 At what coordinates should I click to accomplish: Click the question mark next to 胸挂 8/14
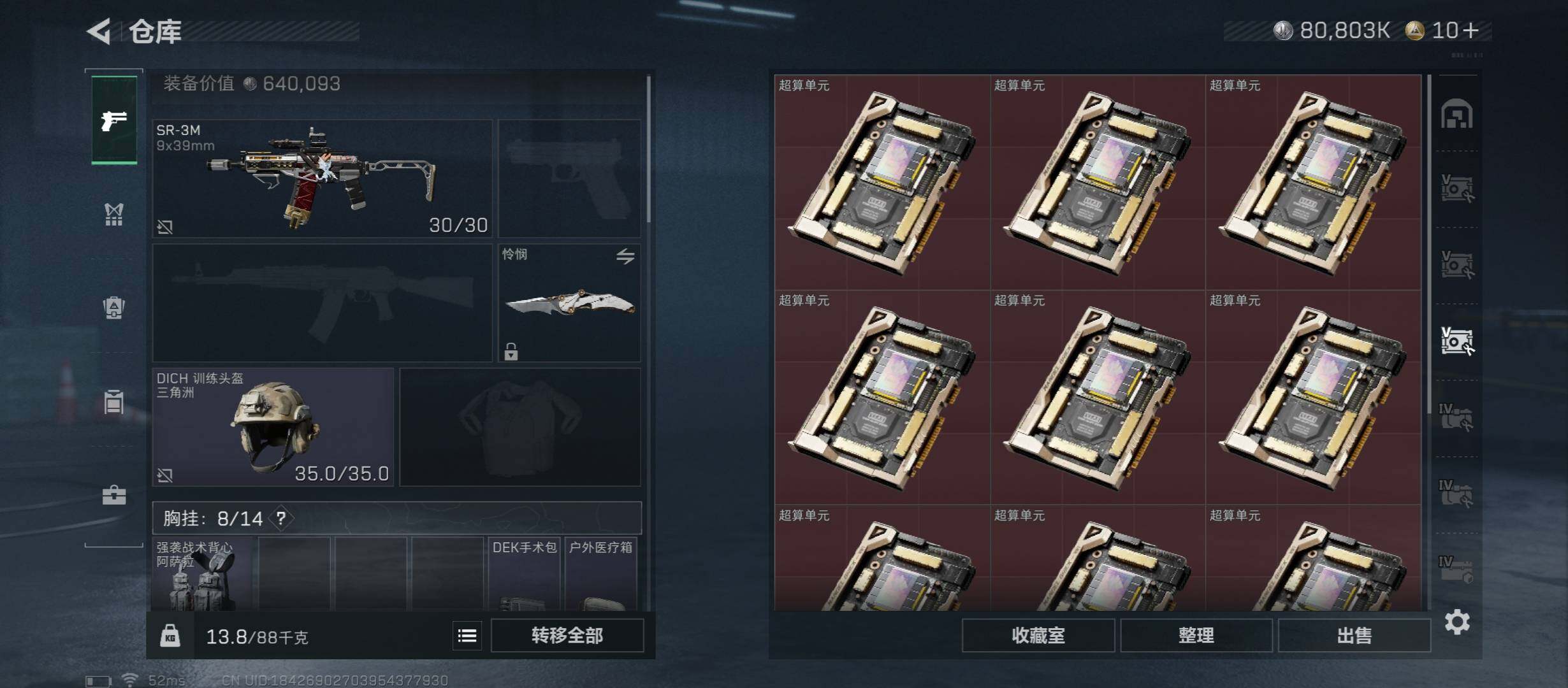(281, 519)
